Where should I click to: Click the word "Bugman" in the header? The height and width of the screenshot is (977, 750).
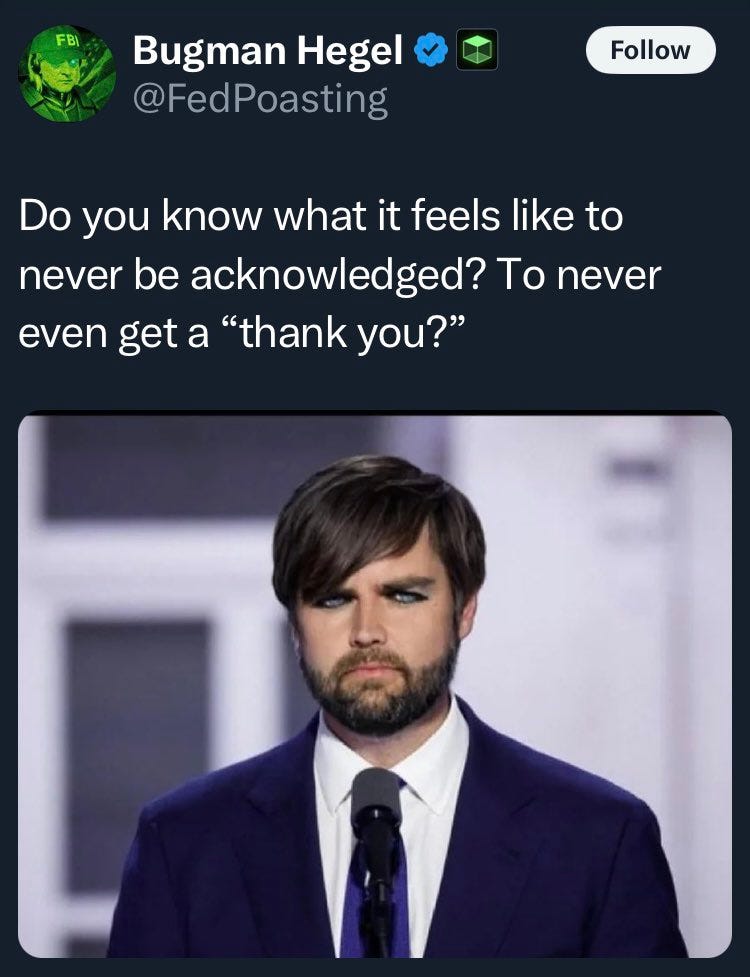pos(209,51)
